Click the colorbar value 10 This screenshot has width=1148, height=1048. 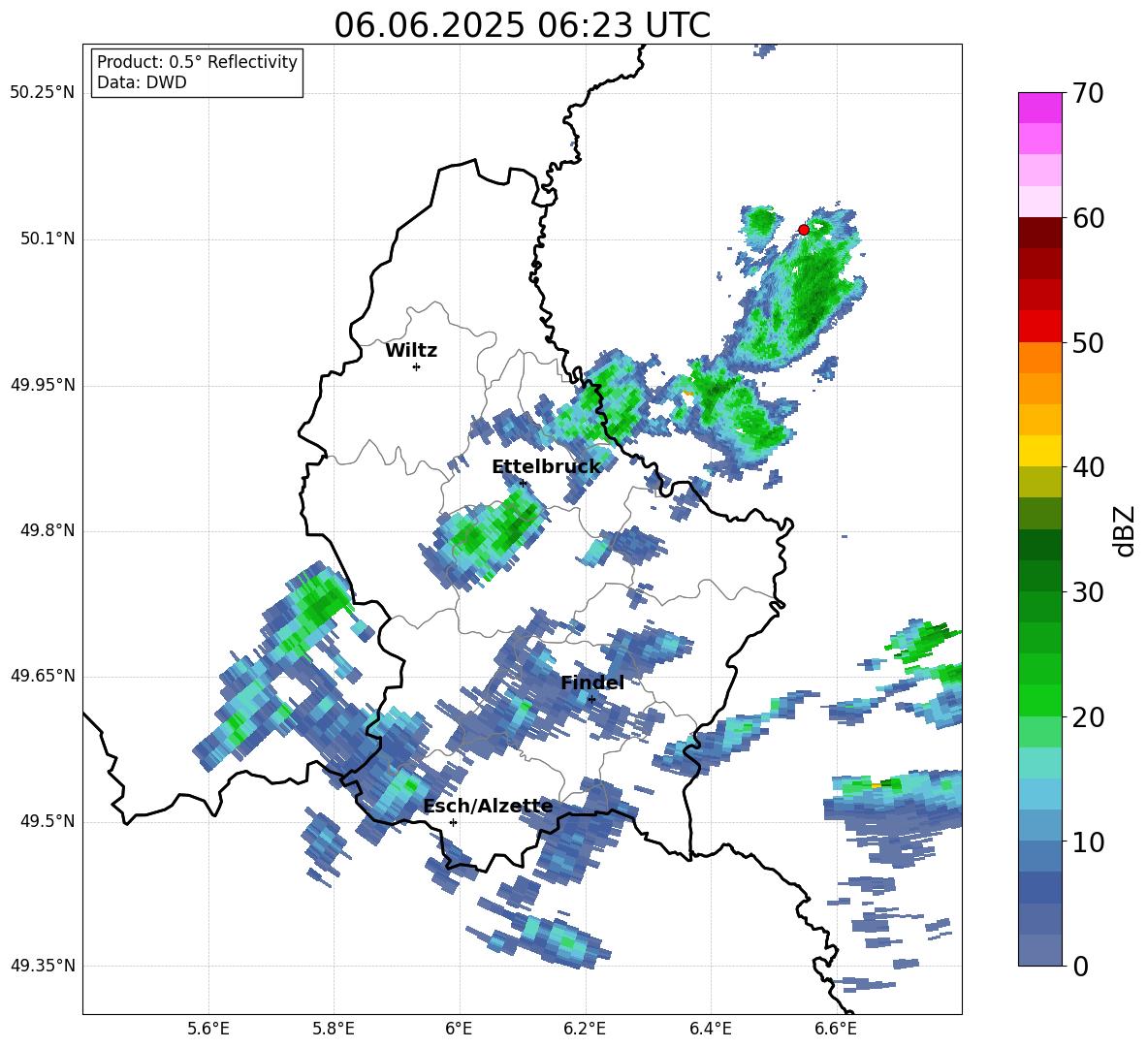[1088, 842]
